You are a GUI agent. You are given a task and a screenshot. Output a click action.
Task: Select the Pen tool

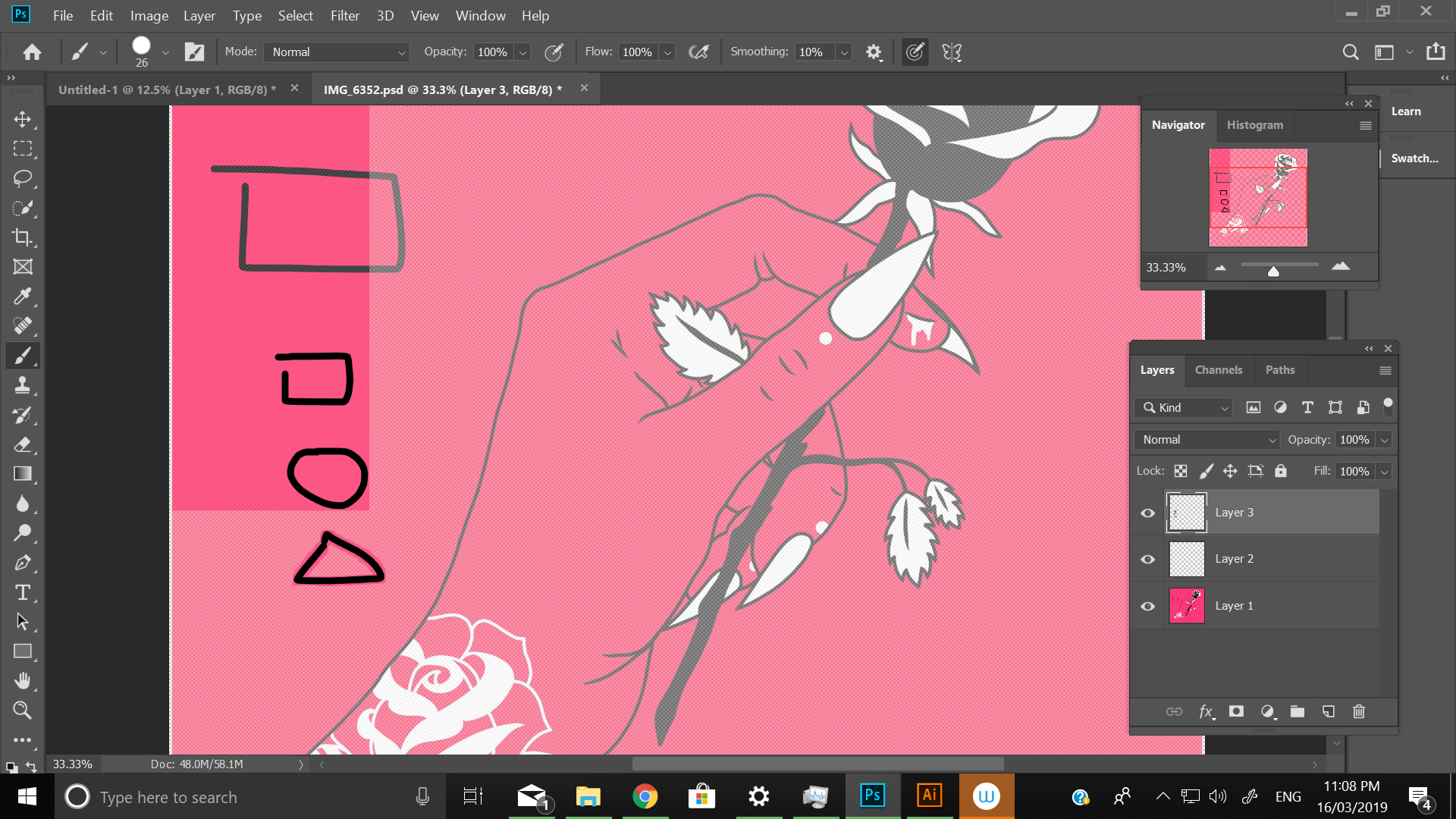pyautogui.click(x=23, y=563)
